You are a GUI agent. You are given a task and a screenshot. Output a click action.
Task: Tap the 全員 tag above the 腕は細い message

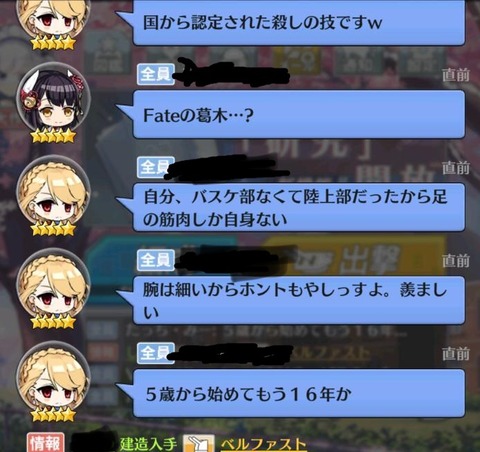pyautogui.click(x=156, y=260)
